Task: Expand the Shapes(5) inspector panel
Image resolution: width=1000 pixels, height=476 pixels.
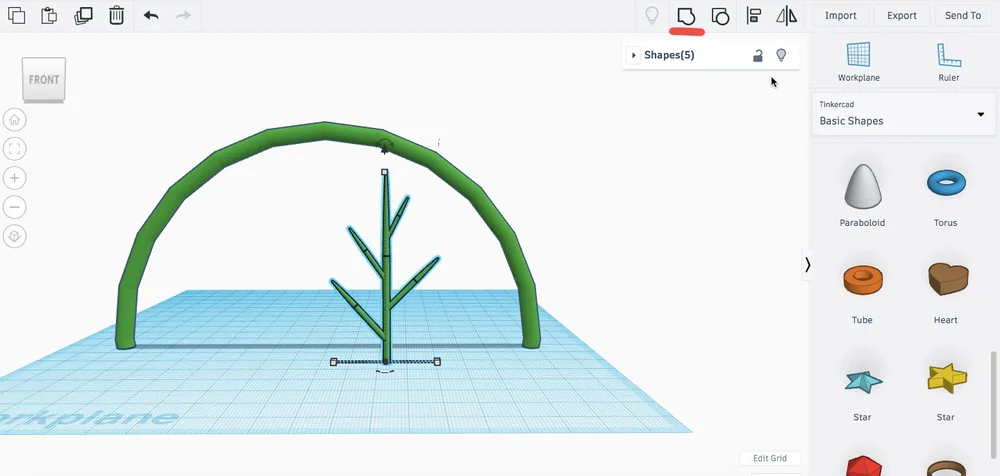Action: [x=633, y=55]
